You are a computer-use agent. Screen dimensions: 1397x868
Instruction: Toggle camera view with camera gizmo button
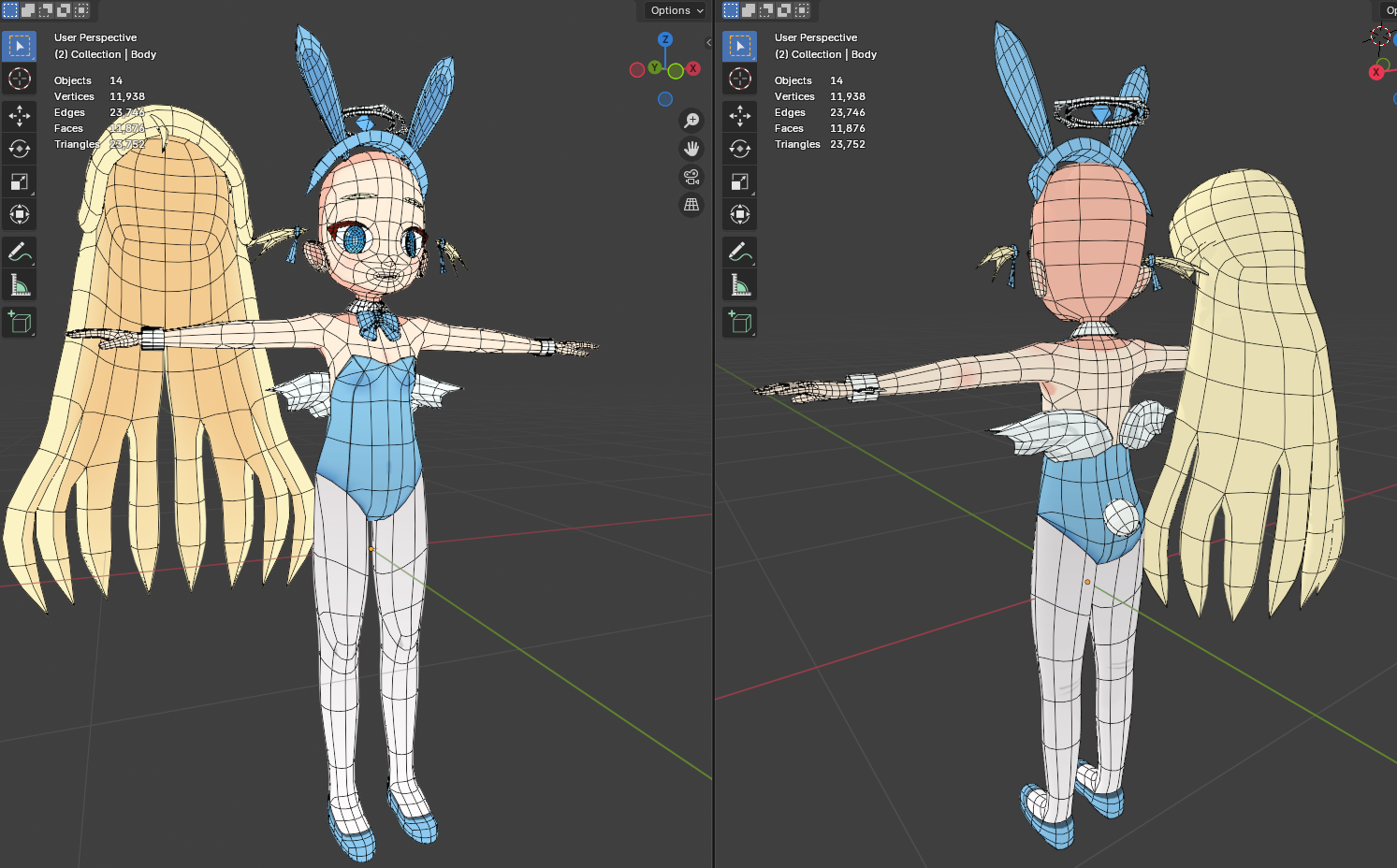point(691,177)
